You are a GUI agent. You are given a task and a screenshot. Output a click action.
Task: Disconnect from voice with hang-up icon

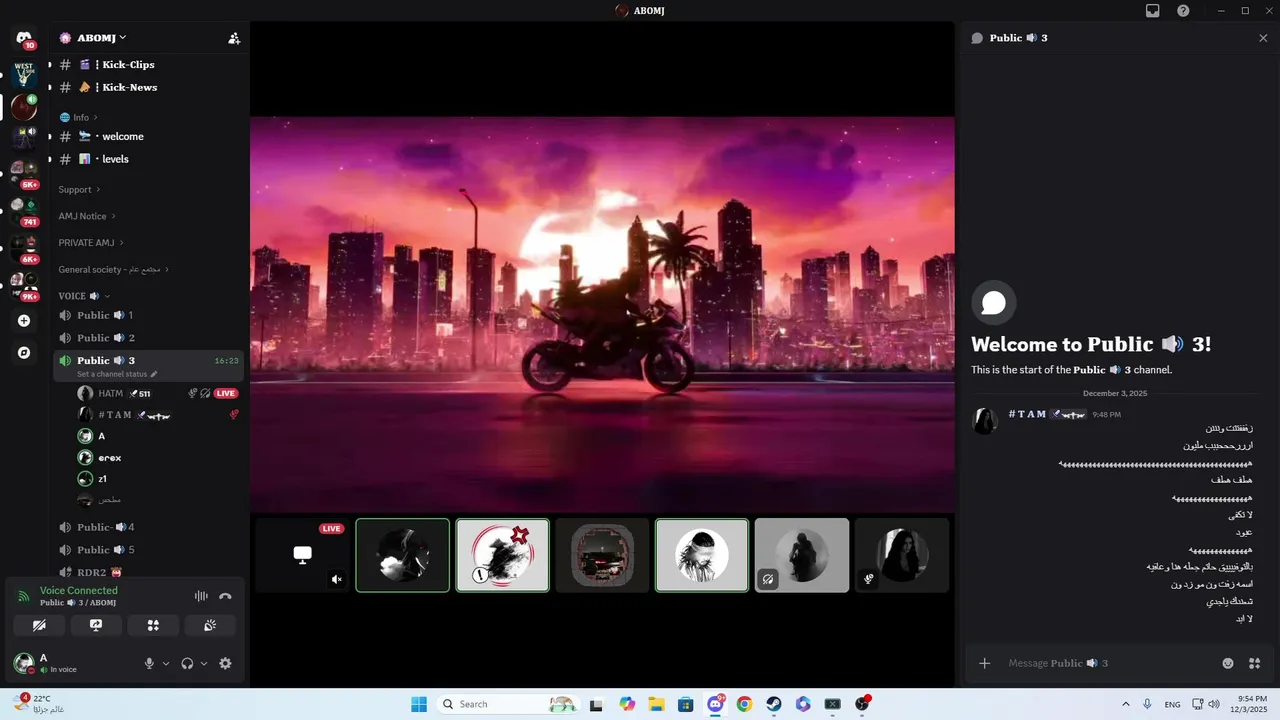[225, 596]
